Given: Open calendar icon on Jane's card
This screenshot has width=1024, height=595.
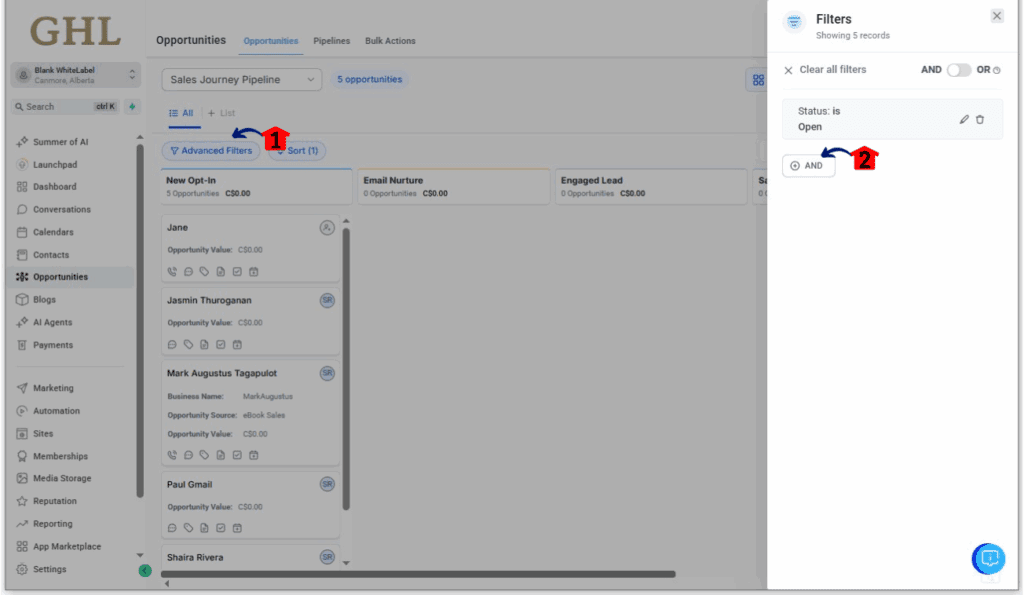Looking at the screenshot, I should [253, 272].
